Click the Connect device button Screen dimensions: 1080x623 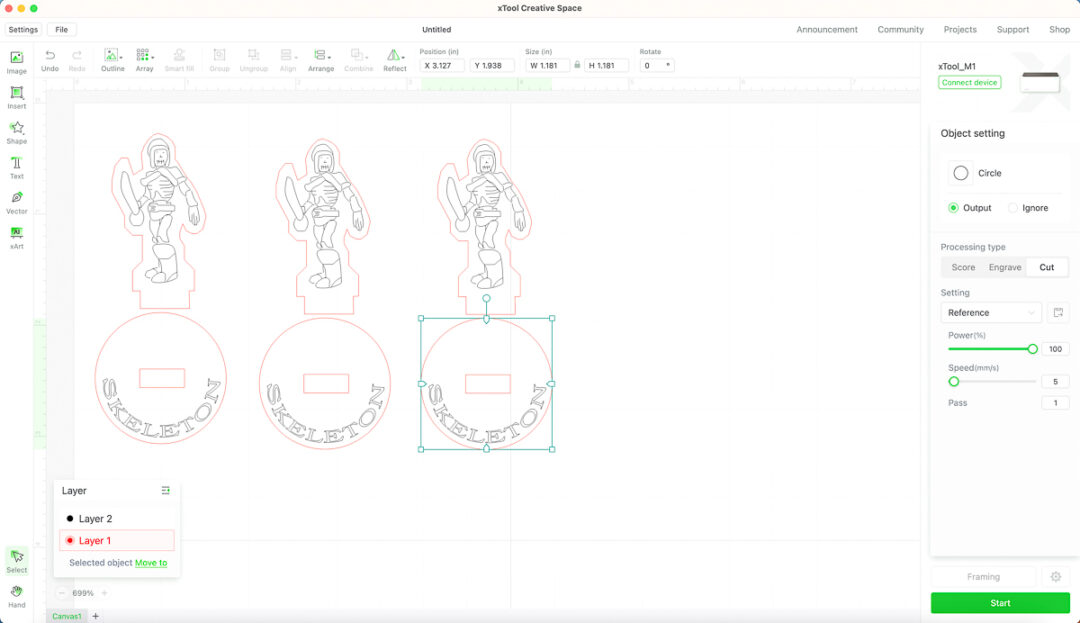(969, 82)
